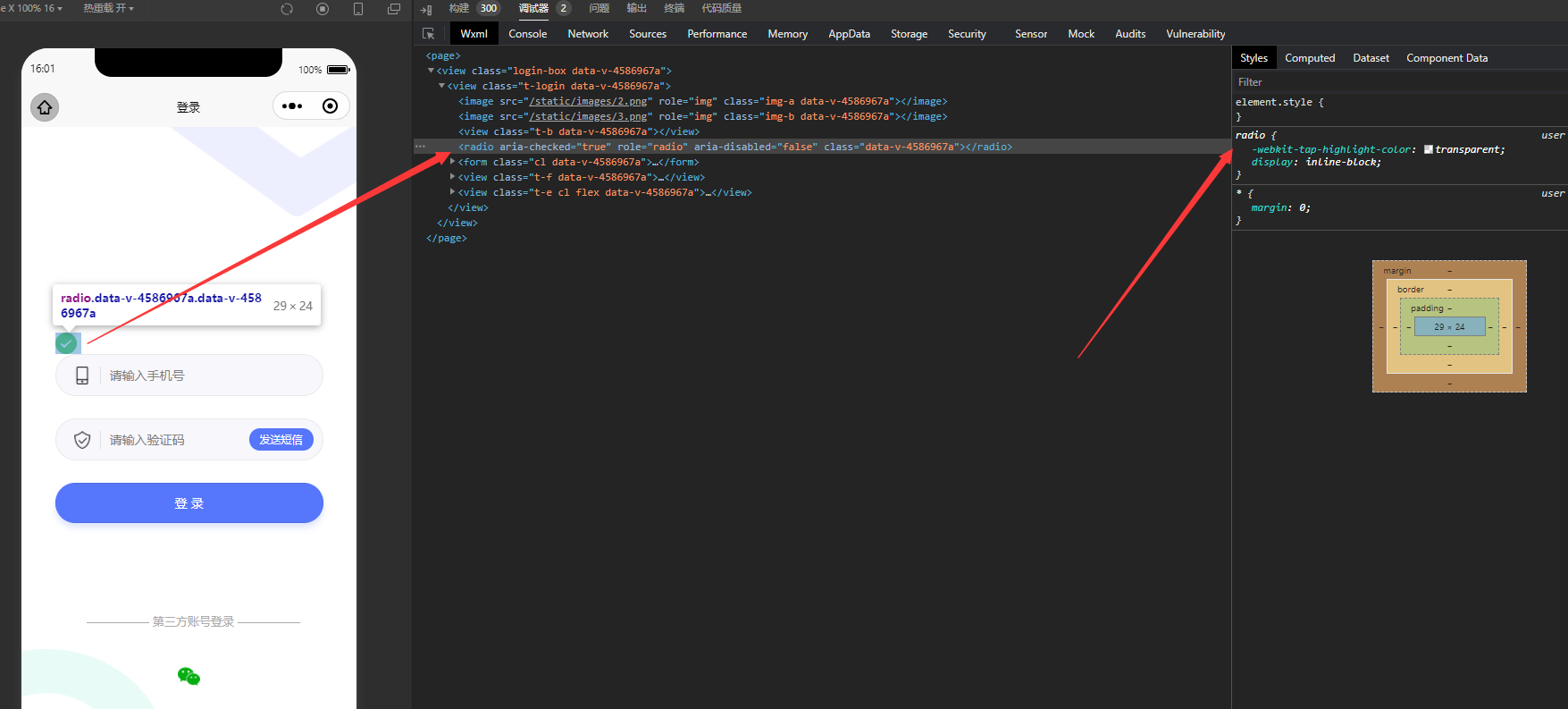
Task: Open the Performance panel
Action: (717, 34)
